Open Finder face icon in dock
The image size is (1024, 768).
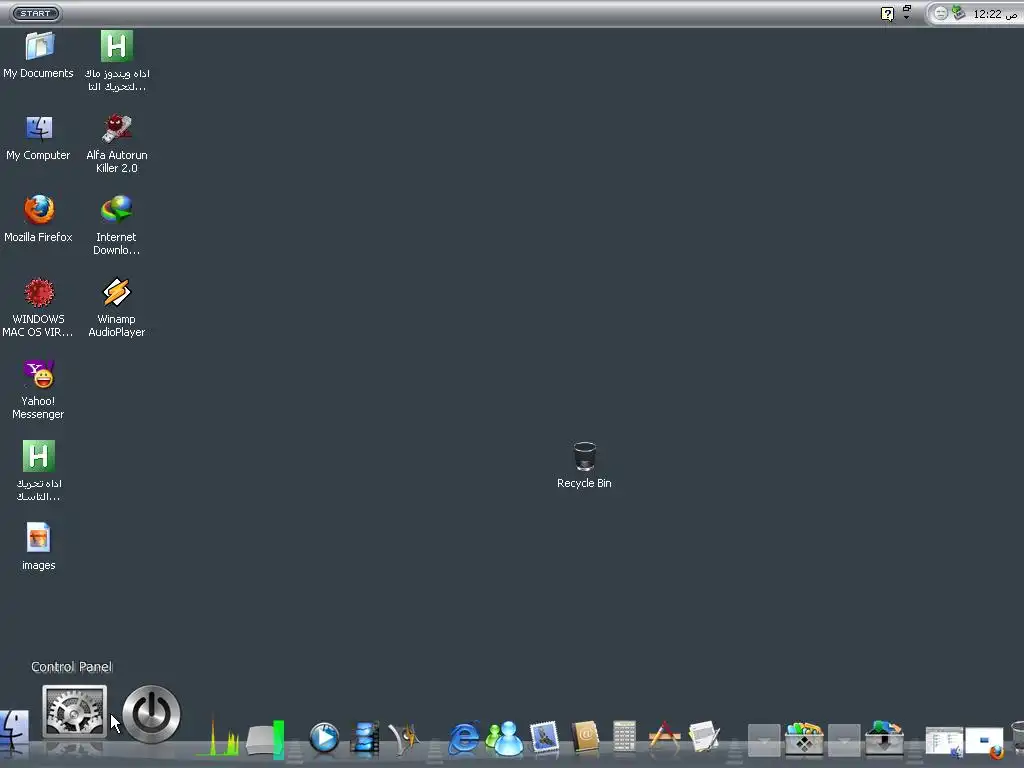[x=14, y=731]
